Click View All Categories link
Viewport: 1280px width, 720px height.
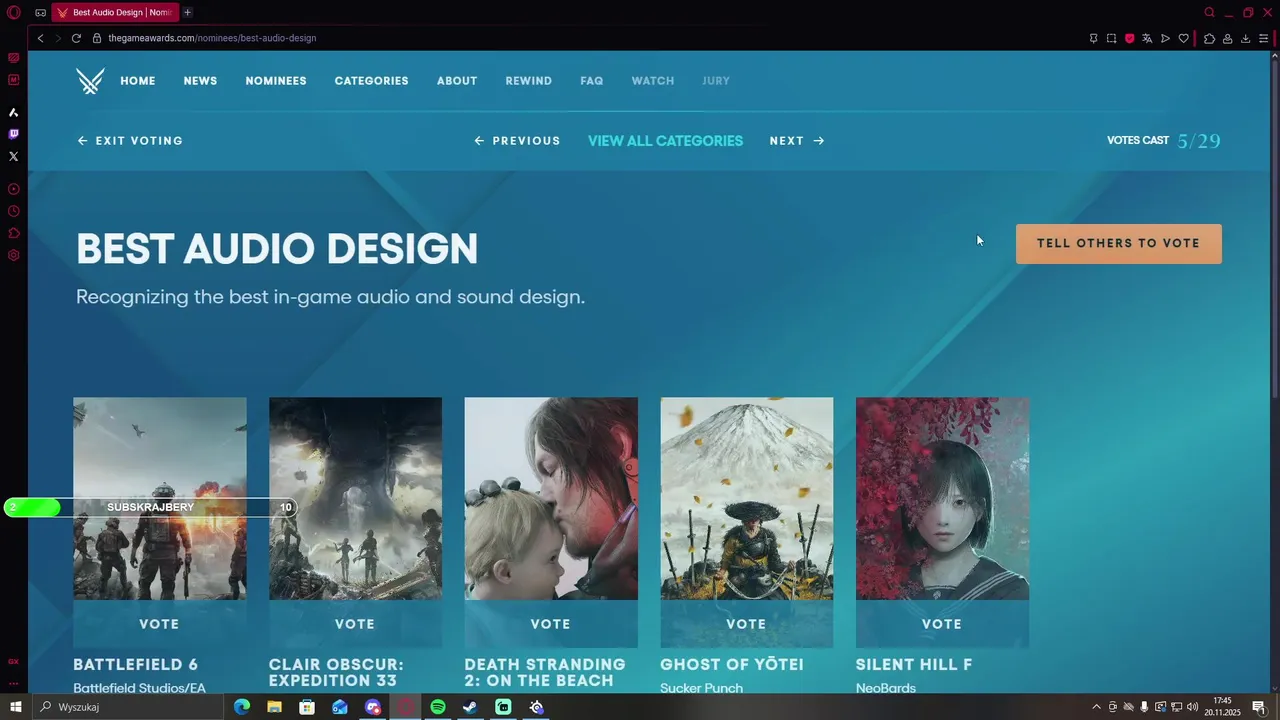665,141
